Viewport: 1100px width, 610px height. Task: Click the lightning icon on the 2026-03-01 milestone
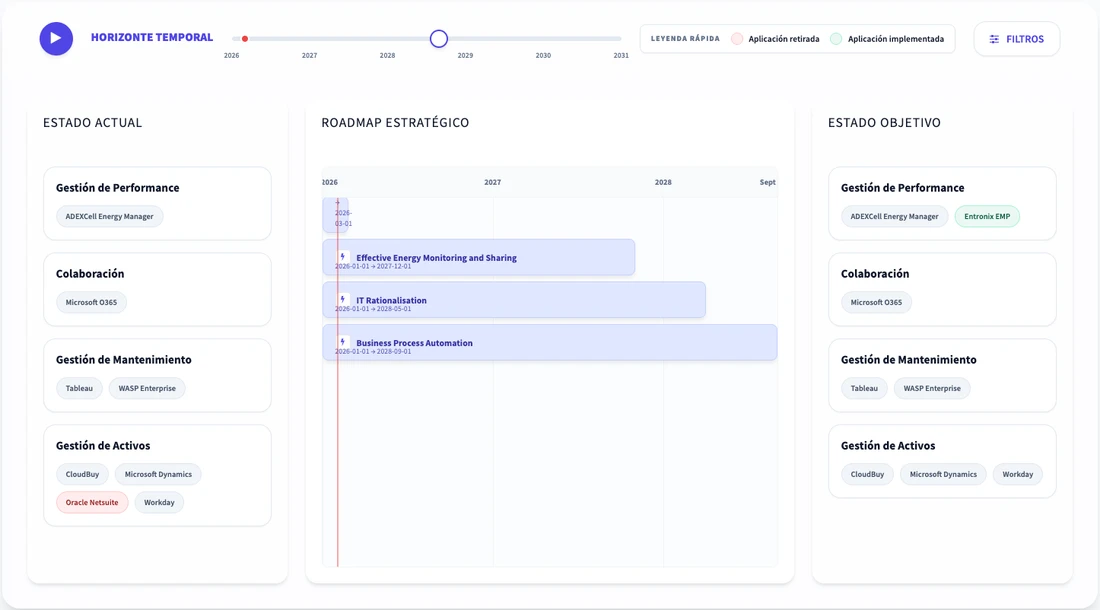(336, 202)
